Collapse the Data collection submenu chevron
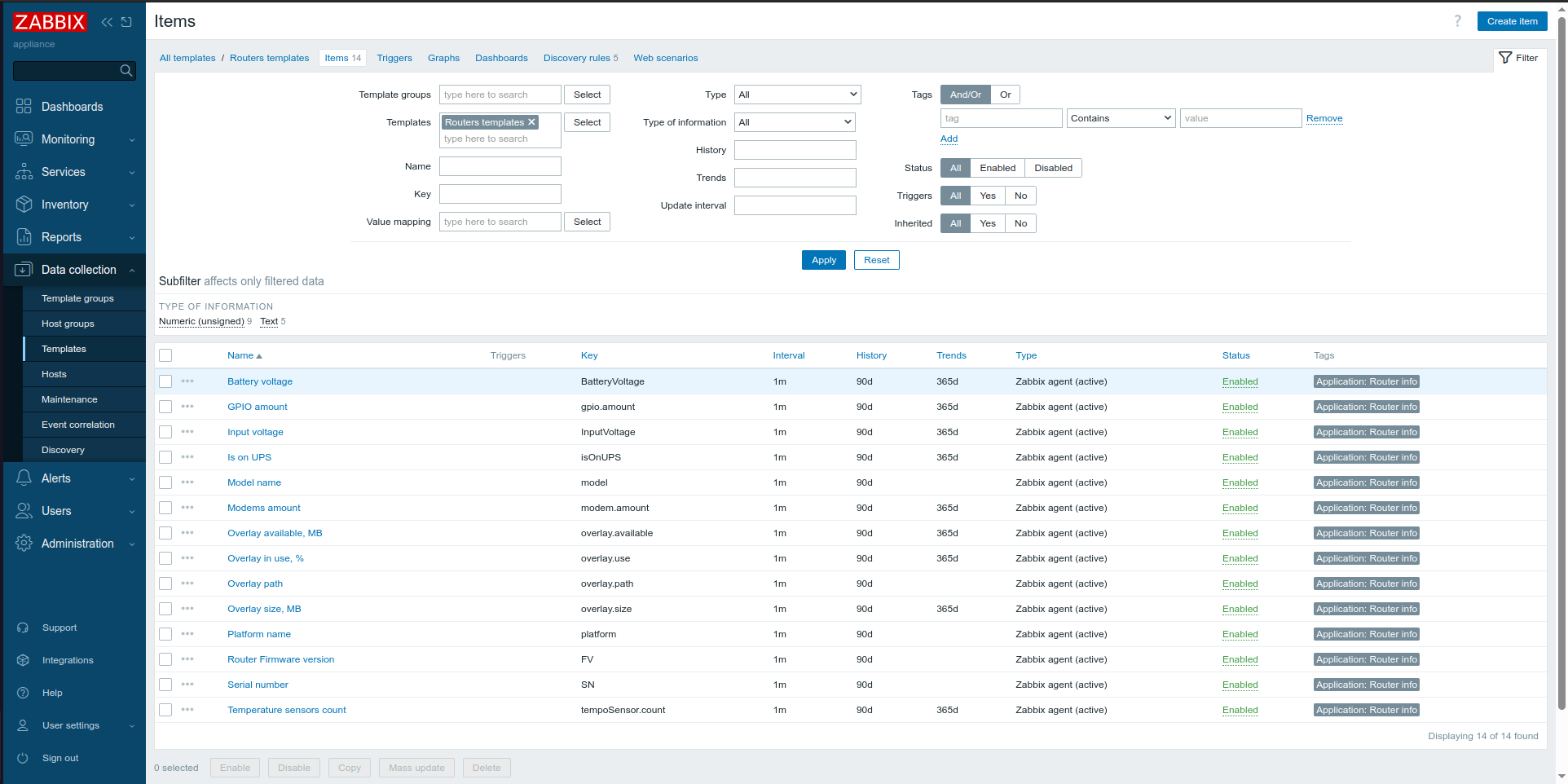The width and height of the screenshot is (1568, 784). (x=132, y=270)
